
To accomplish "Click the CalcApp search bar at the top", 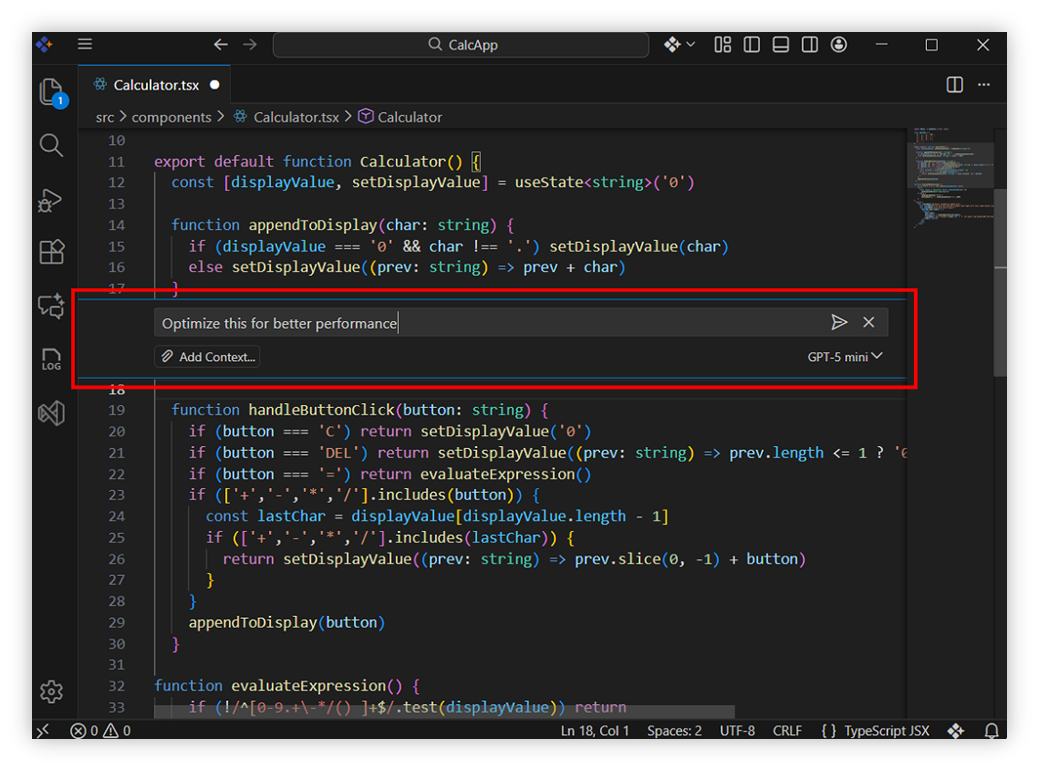I will [x=461, y=44].
